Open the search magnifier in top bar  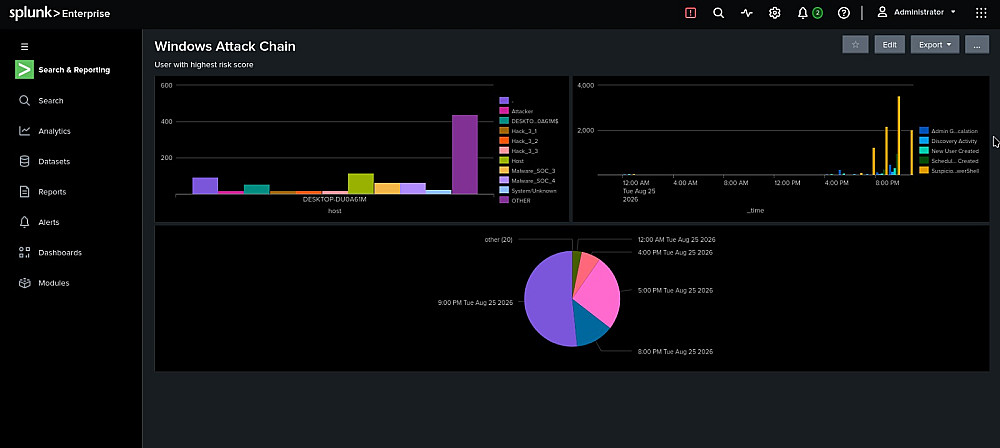[718, 13]
